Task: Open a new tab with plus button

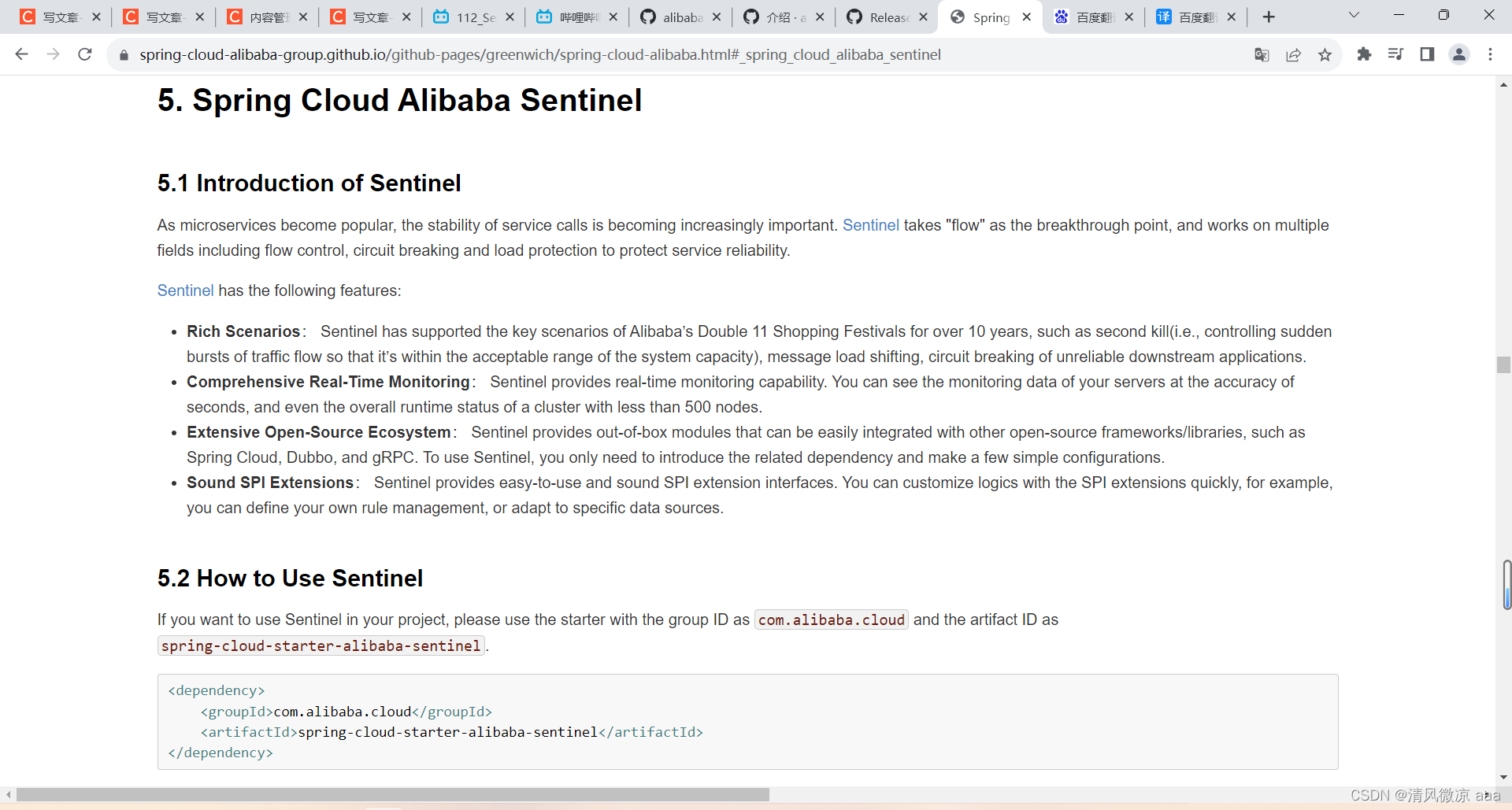Action: pyautogui.click(x=1269, y=17)
